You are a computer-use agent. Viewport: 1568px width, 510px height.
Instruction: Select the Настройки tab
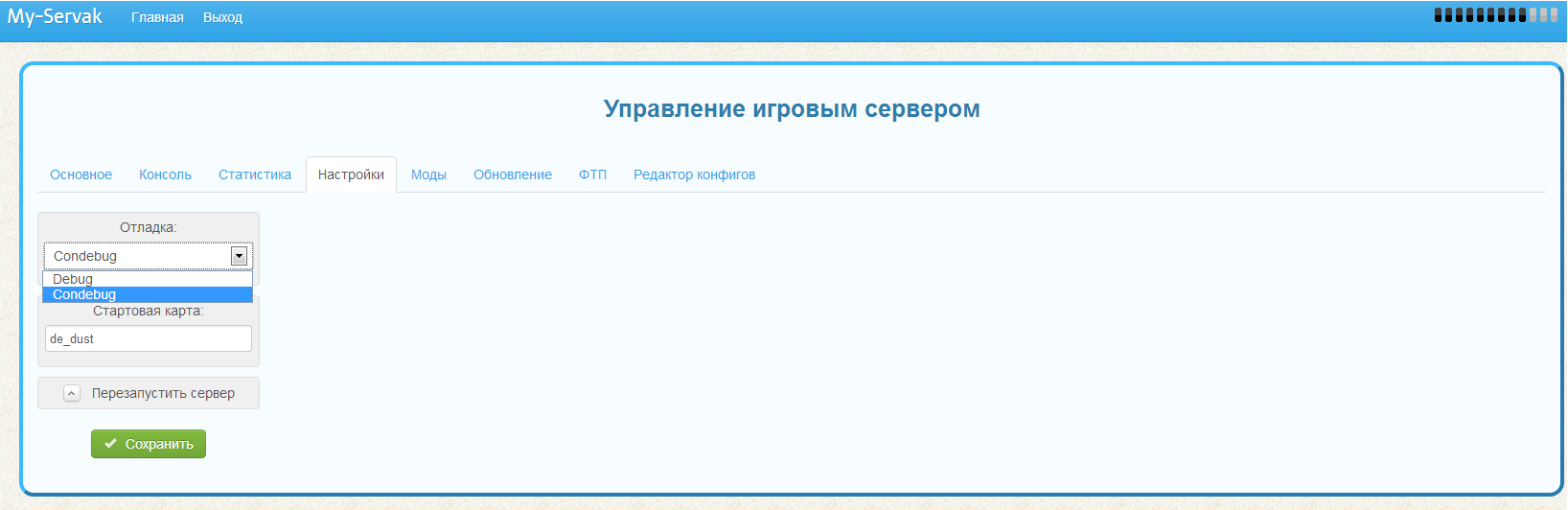click(x=351, y=174)
